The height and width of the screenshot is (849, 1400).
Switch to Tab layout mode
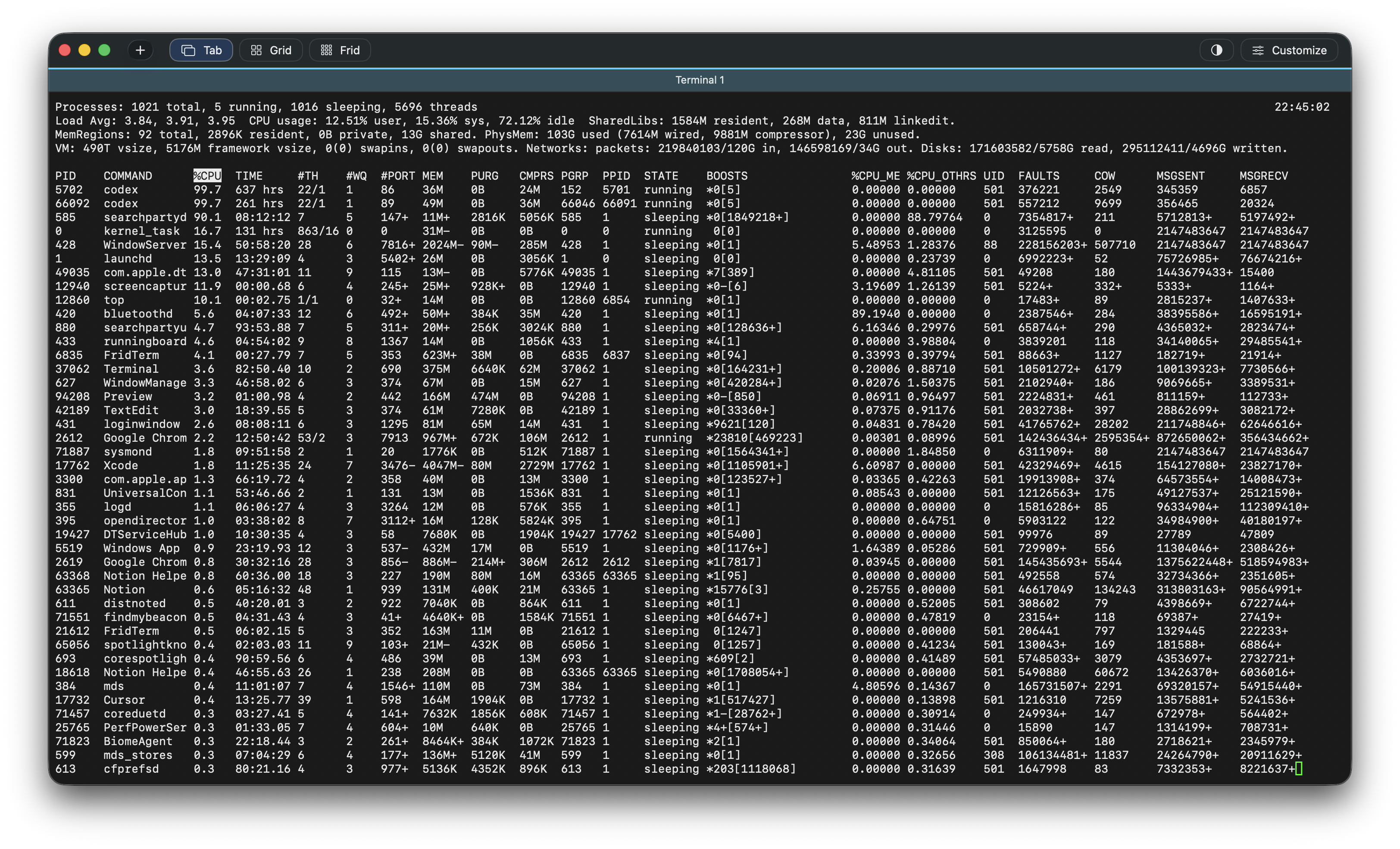(x=201, y=50)
